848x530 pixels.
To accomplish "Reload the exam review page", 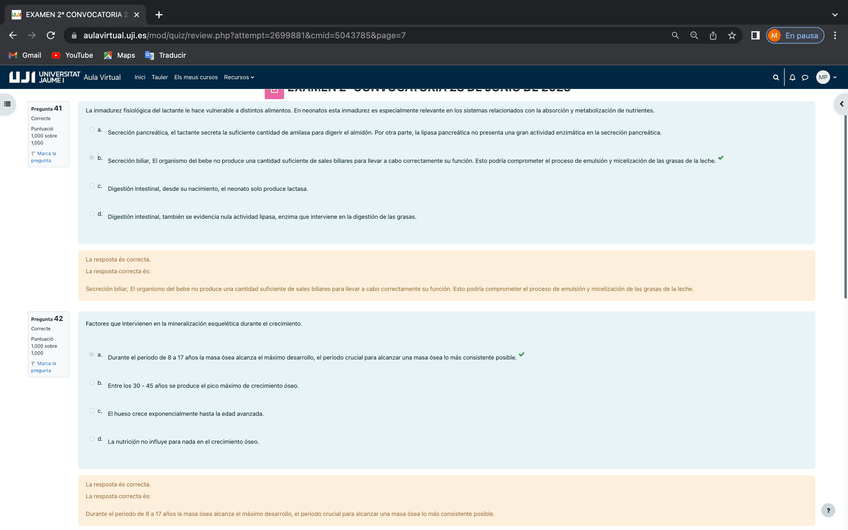I will pyautogui.click(x=51, y=35).
